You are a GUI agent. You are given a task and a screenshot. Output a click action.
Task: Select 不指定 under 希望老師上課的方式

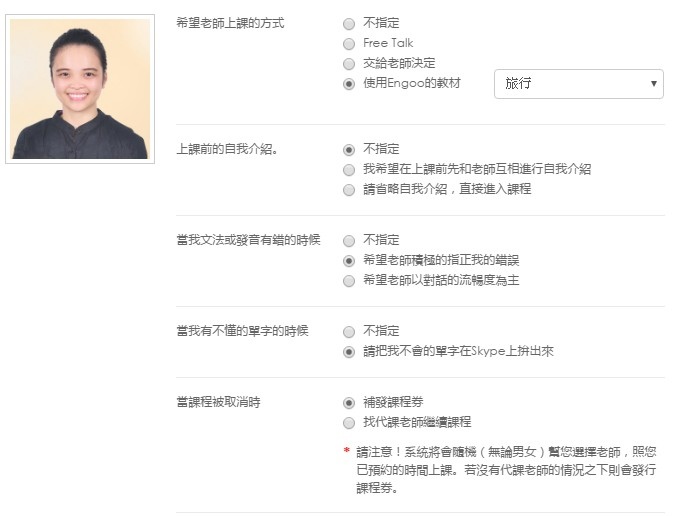349,24
